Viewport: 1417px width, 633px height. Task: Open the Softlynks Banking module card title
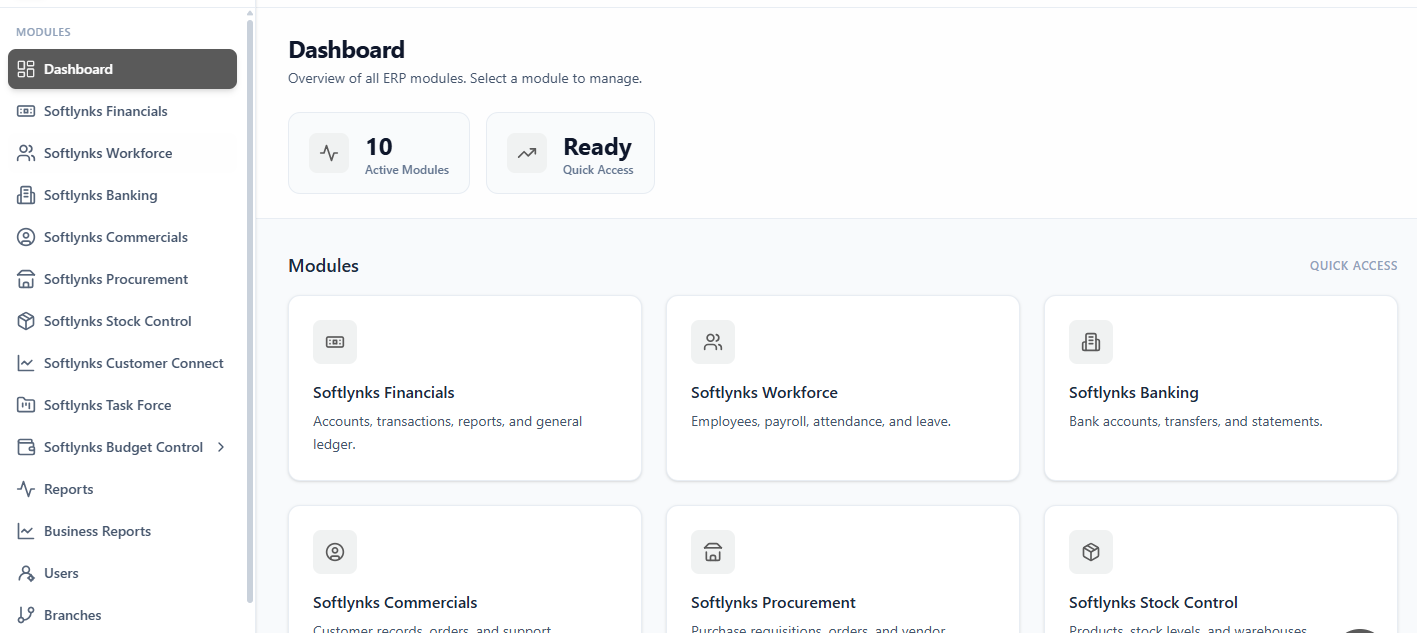(1133, 393)
